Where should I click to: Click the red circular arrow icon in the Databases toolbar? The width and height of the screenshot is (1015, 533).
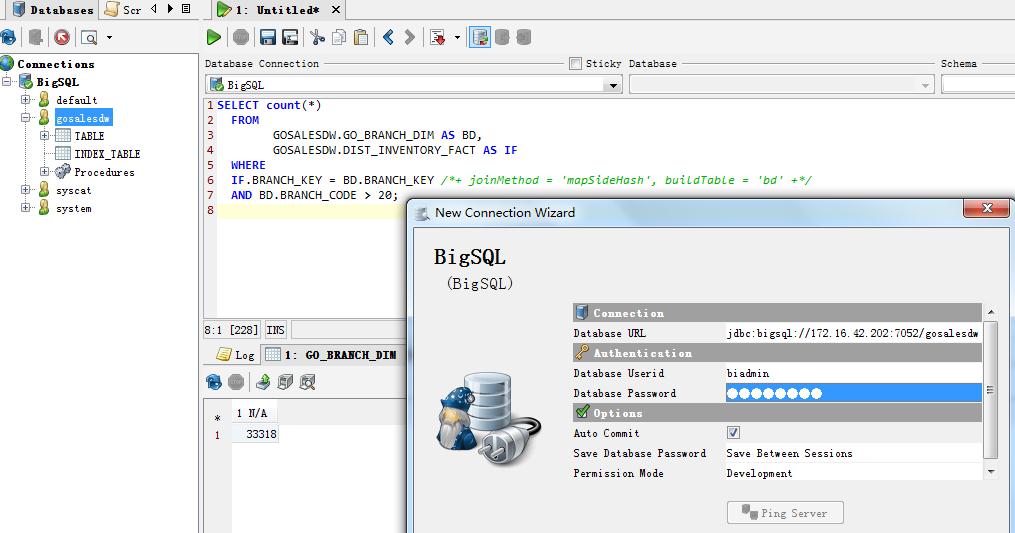pyautogui.click(x=62, y=38)
